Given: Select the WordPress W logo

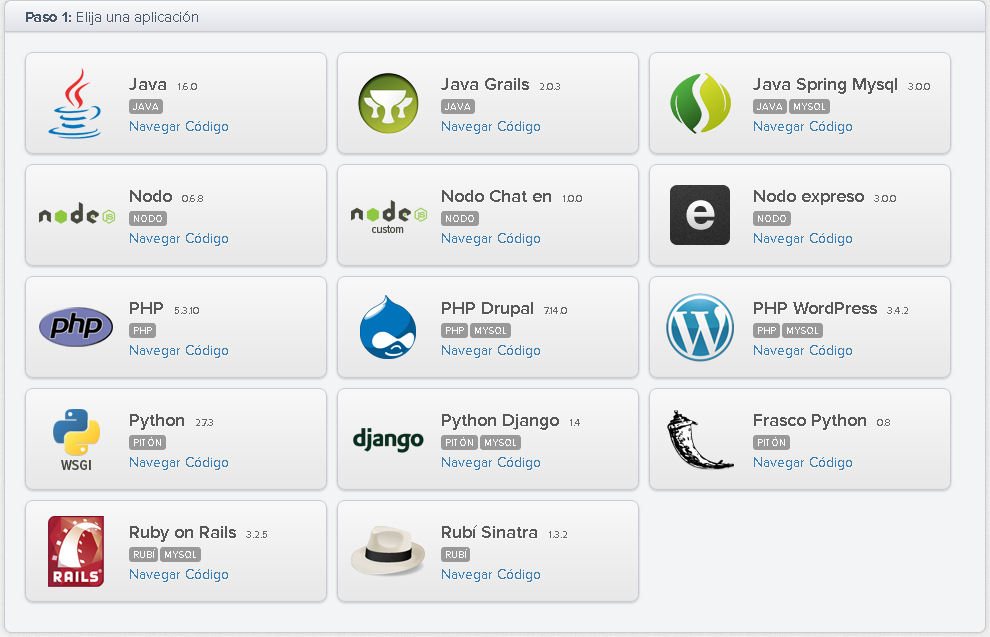Looking at the screenshot, I should coord(700,327).
